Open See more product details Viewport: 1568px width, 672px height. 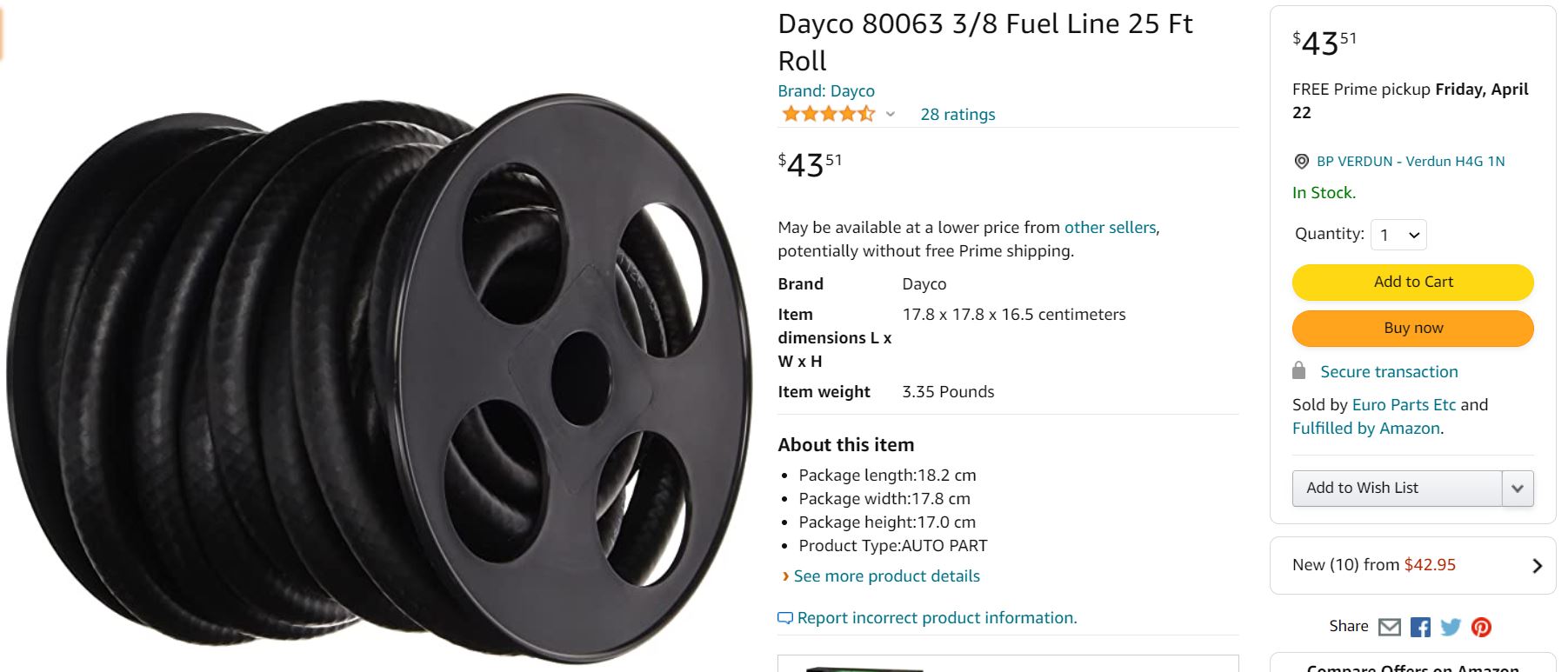pos(886,576)
